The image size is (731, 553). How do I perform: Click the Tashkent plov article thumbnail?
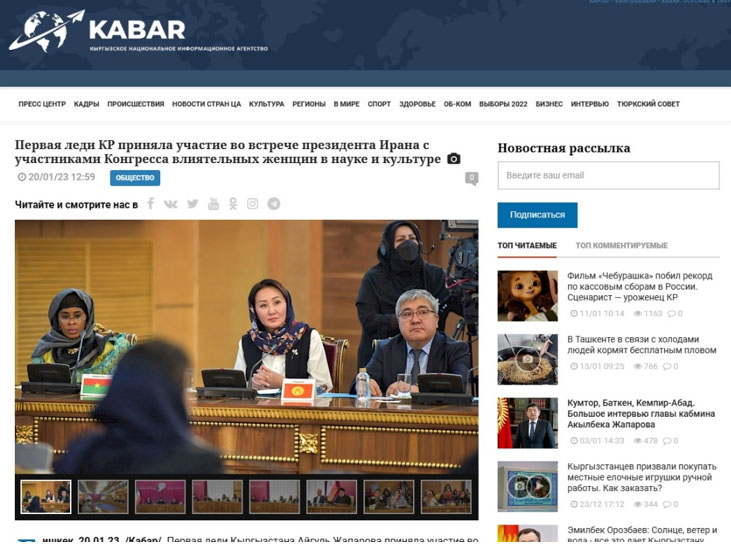click(x=527, y=359)
